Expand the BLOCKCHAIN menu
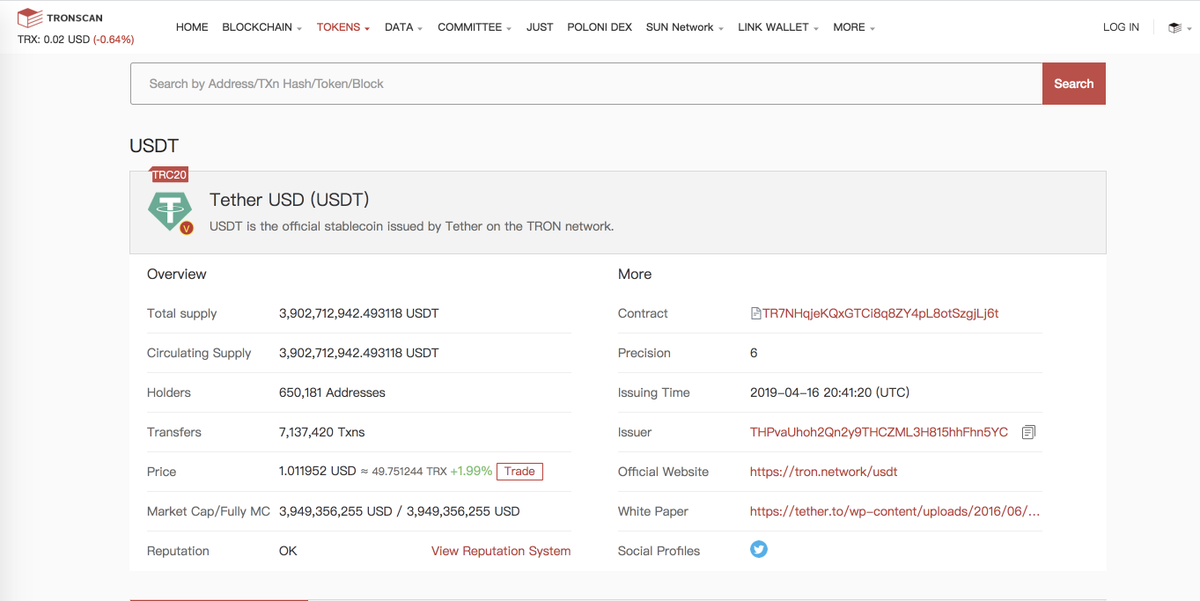Image resolution: width=1200 pixels, height=601 pixels. coord(262,27)
